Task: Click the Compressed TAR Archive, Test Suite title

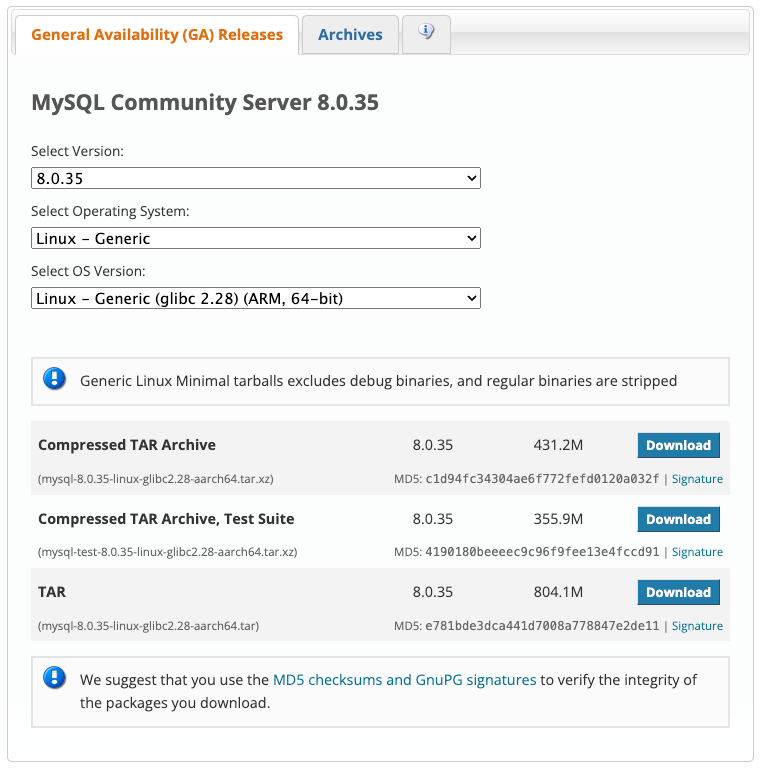Action: click(x=166, y=519)
